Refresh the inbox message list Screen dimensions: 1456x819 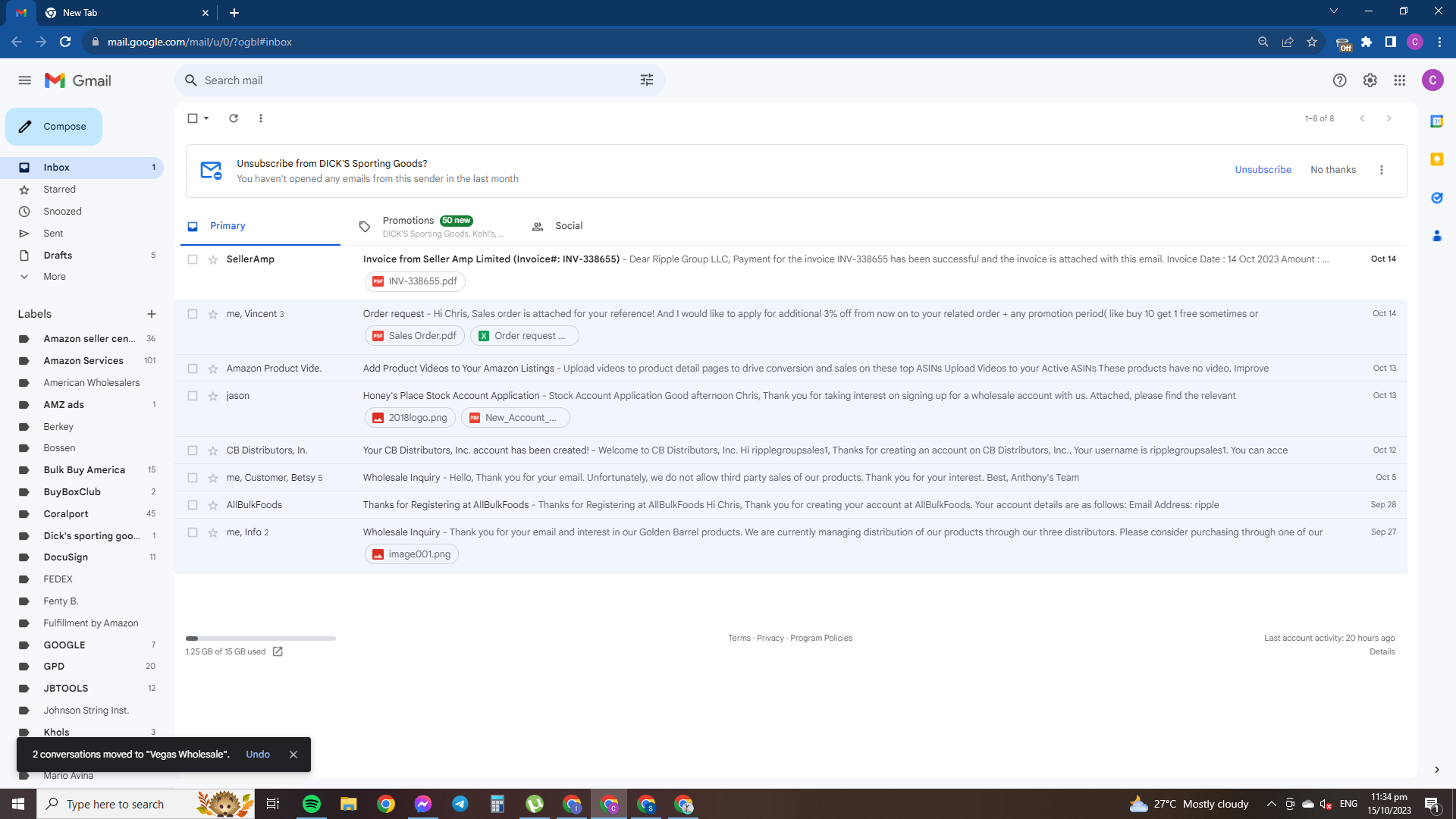pyautogui.click(x=234, y=118)
